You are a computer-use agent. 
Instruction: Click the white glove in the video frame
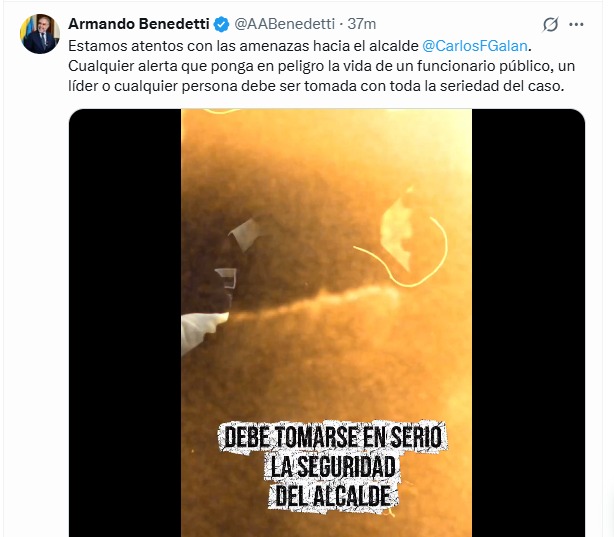pyautogui.click(x=202, y=331)
